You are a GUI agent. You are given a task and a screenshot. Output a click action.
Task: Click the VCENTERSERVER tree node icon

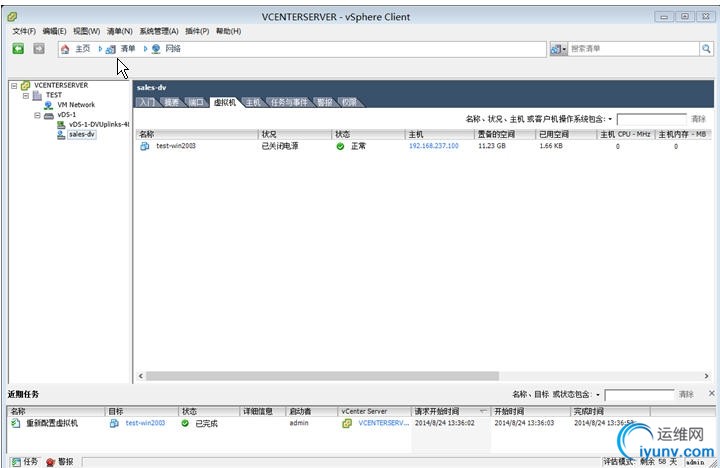click(x=26, y=85)
